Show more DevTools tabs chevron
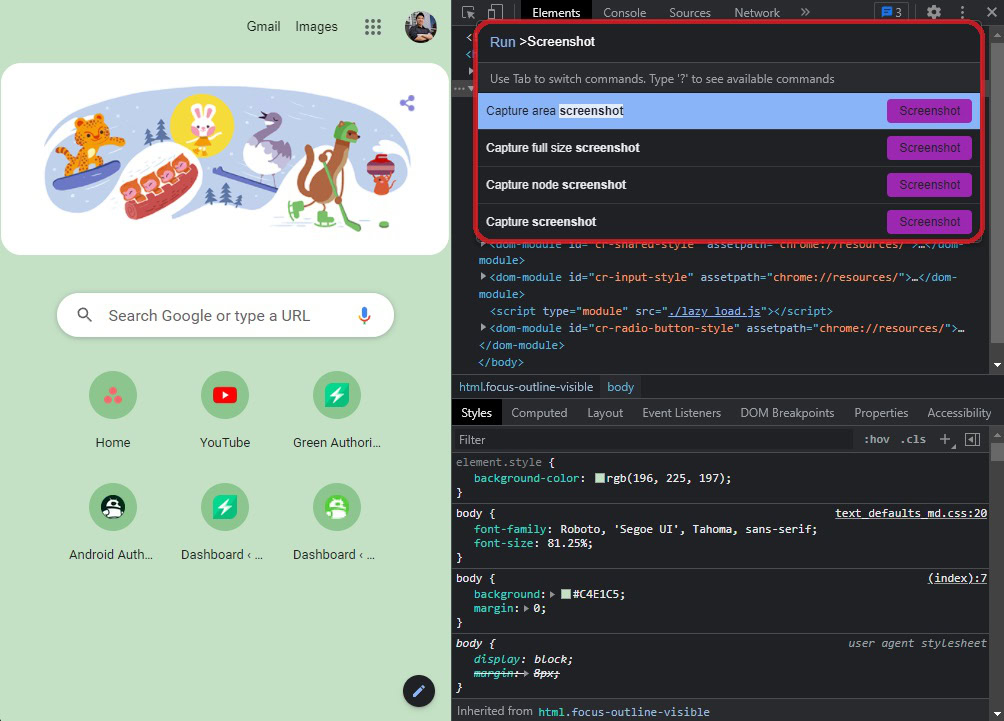This screenshot has width=1004, height=721. click(x=805, y=12)
